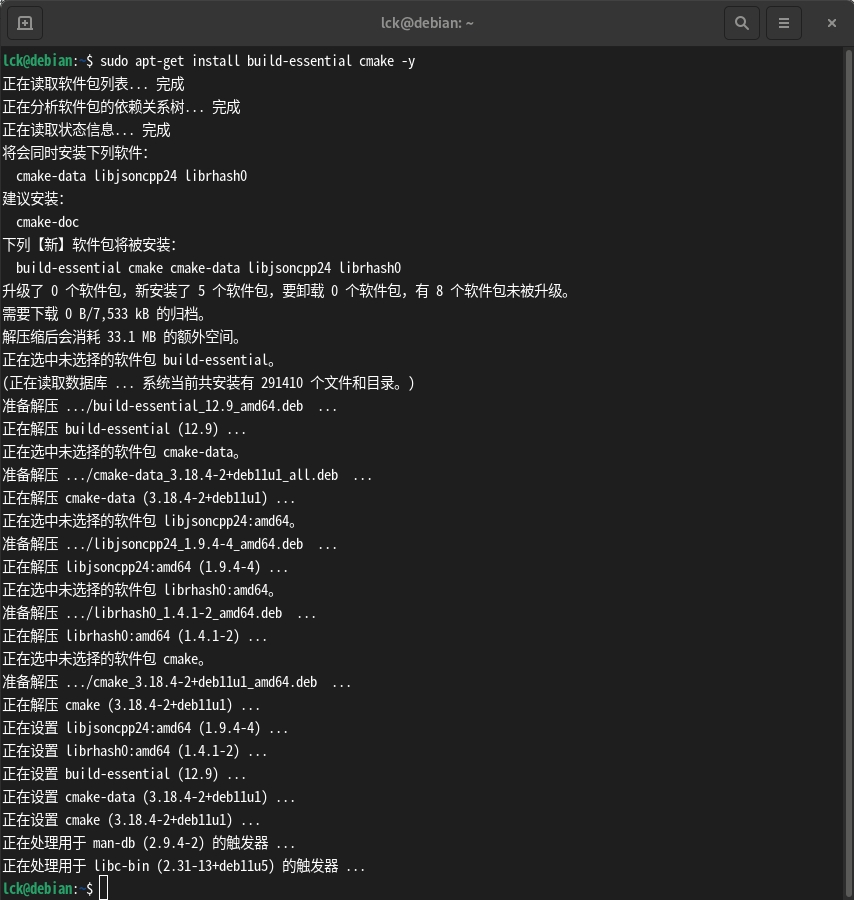Image resolution: width=854 pixels, height=900 pixels.
Task: Click the 'cmake-doc' suggested package
Action: tap(47, 222)
